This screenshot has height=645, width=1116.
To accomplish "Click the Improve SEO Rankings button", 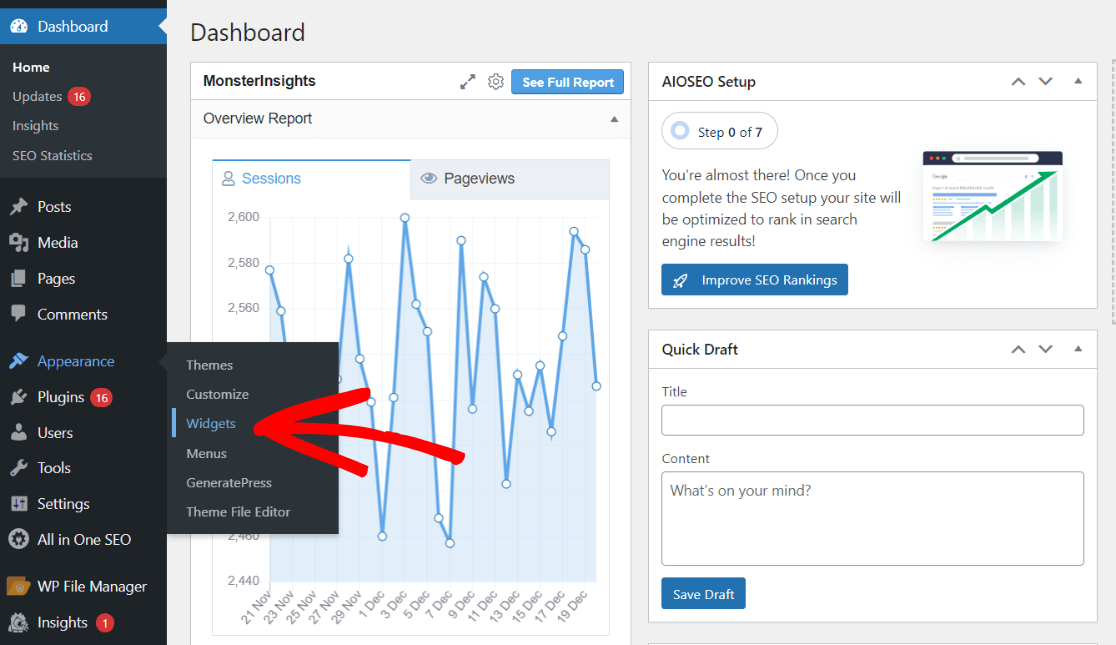I will point(754,280).
